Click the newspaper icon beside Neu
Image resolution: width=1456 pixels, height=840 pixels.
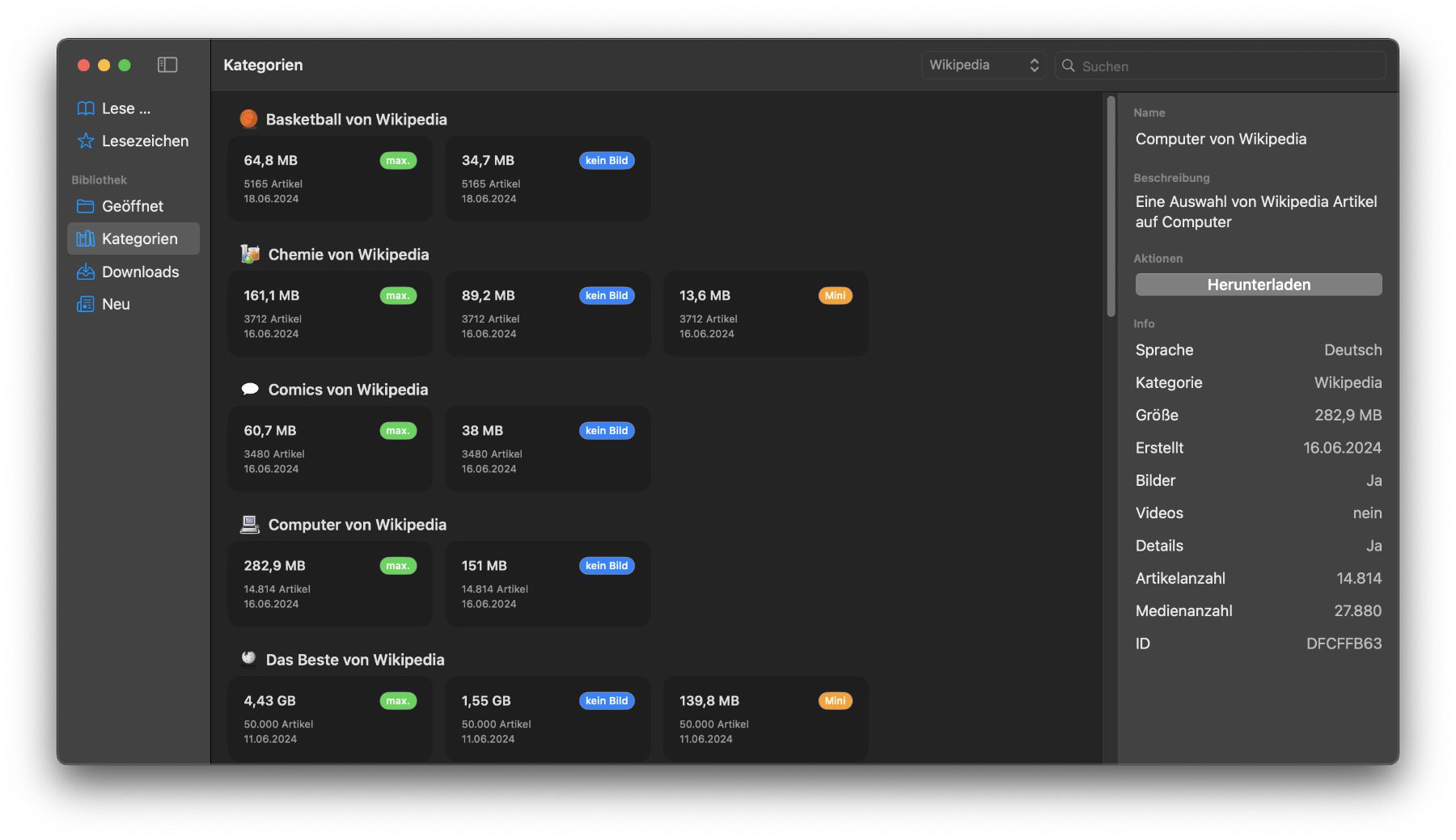pos(86,304)
